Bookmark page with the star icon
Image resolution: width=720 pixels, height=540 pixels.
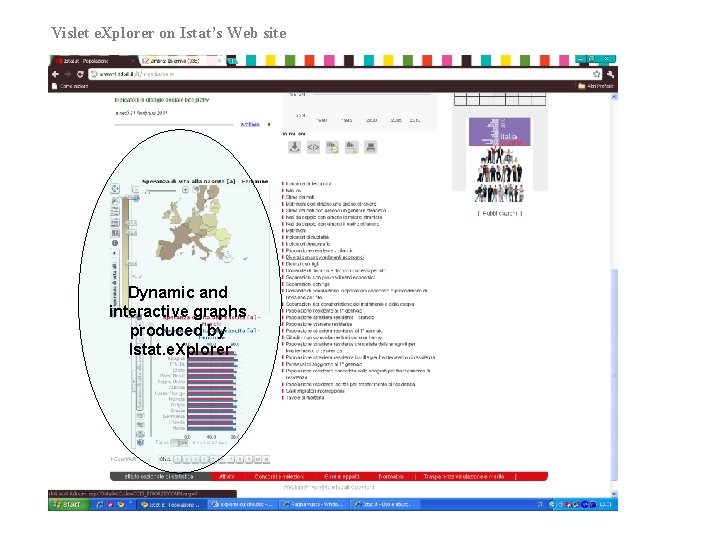pos(596,74)
